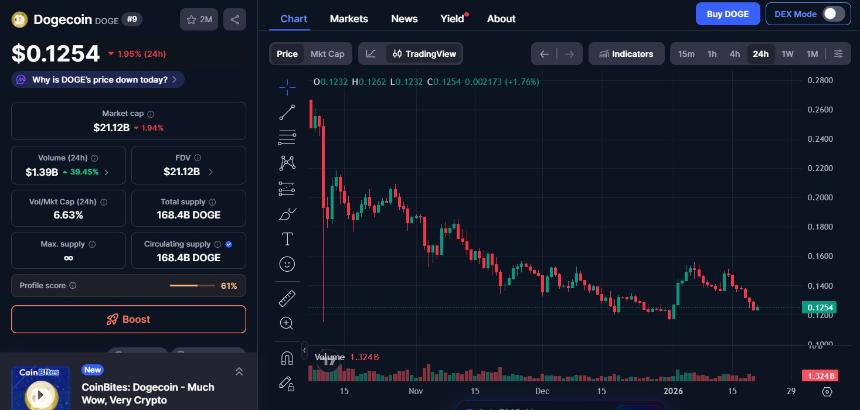860x410 pixels.
Task: Enable the magnet snap tool
Action: click(x=287, y=357)
